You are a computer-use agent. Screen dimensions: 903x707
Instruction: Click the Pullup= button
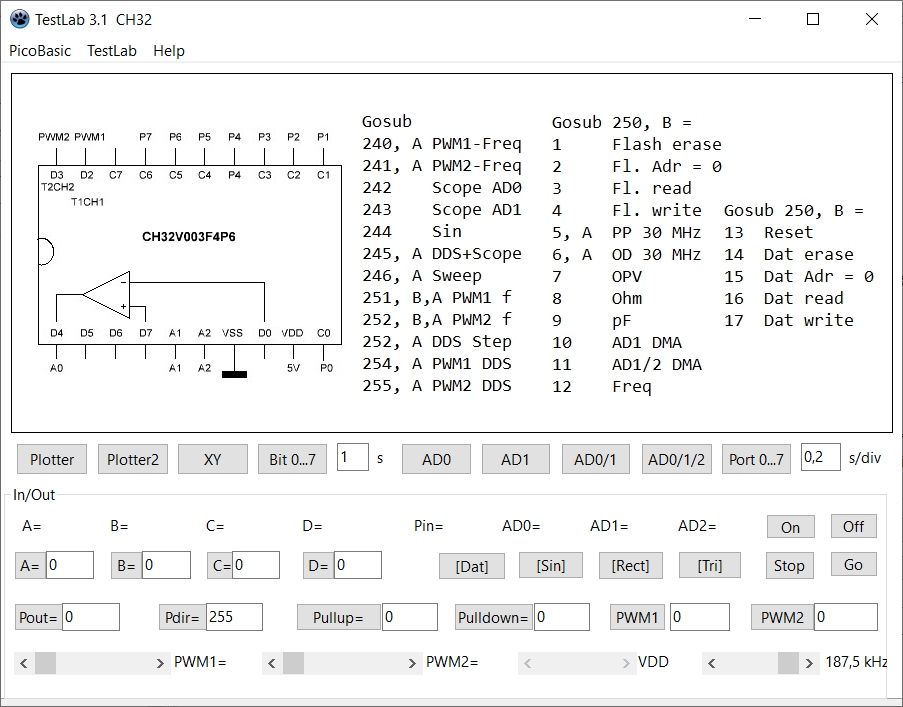337,617
